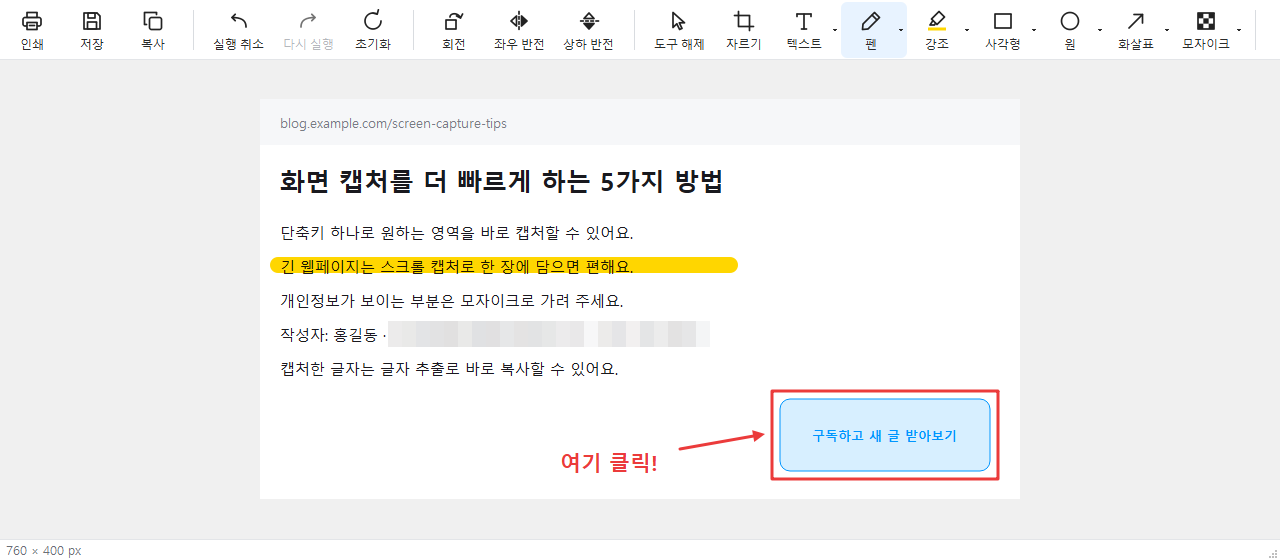Select the 자르기 crop tool
This screenshot has width=1280, height=560.
pyautogui.click(x=744, y=30)
